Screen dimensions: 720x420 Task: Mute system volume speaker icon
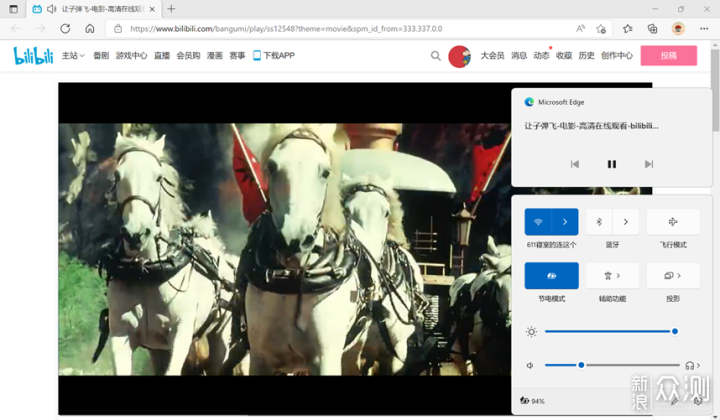point(530,365)
